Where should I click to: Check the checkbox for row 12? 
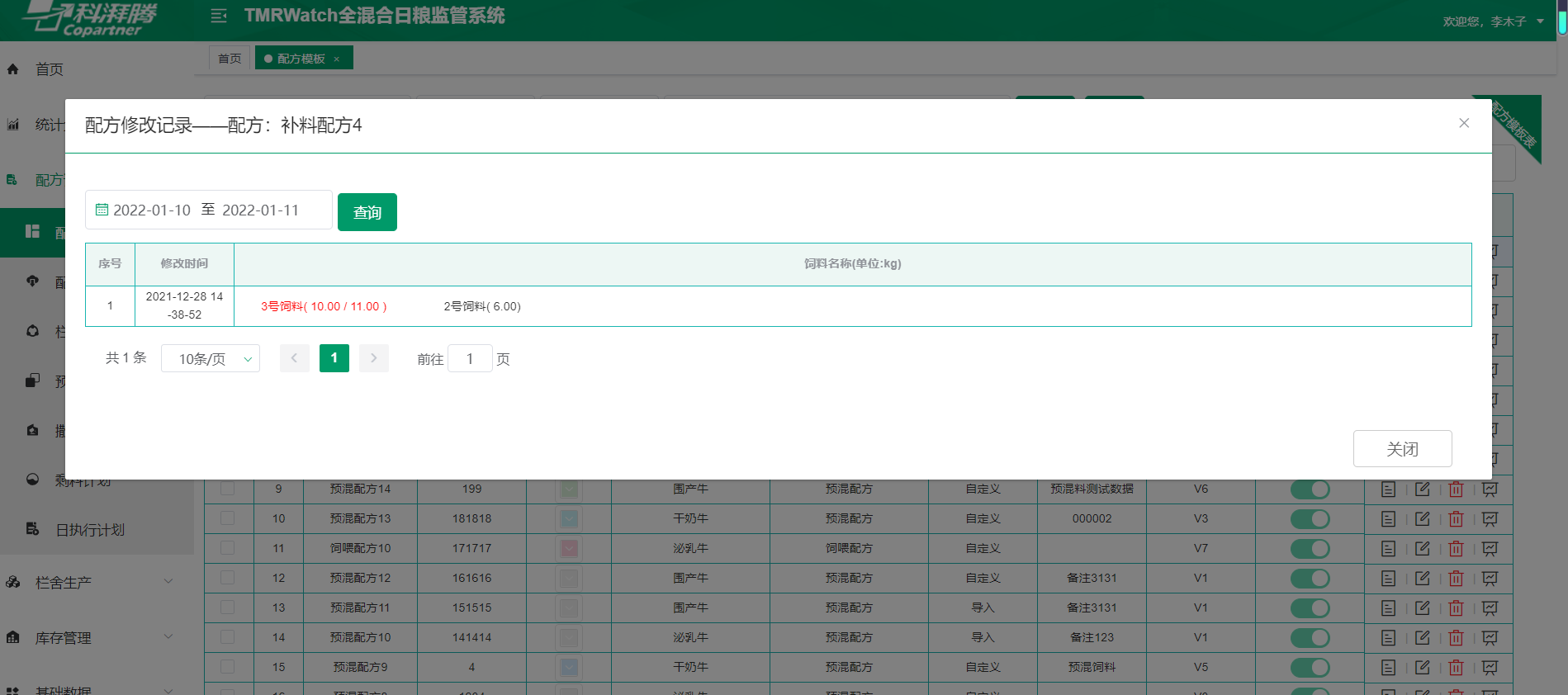click(x=227, y=578)
